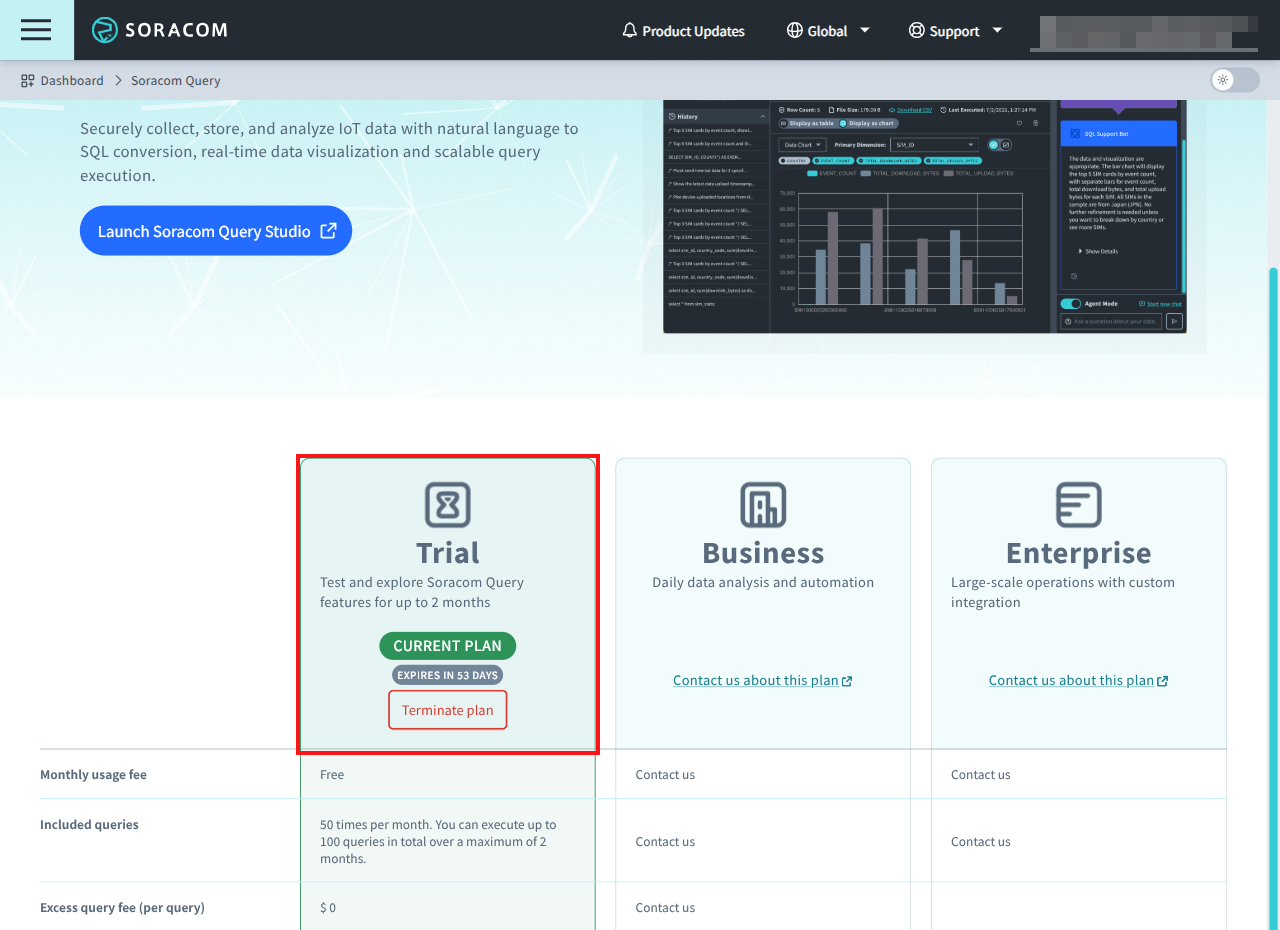Navigate to Dashboard via the breadcrumb
The image size is (1280, 930).
(73, 80)
